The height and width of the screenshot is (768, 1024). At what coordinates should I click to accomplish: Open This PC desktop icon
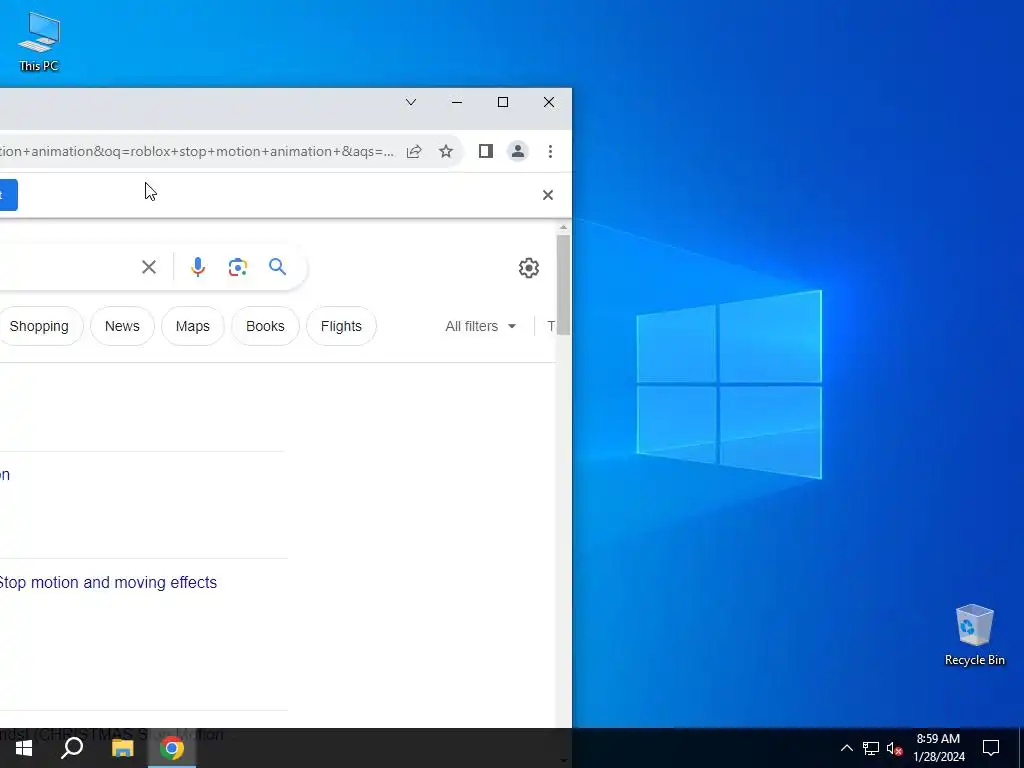click(39, 42)
